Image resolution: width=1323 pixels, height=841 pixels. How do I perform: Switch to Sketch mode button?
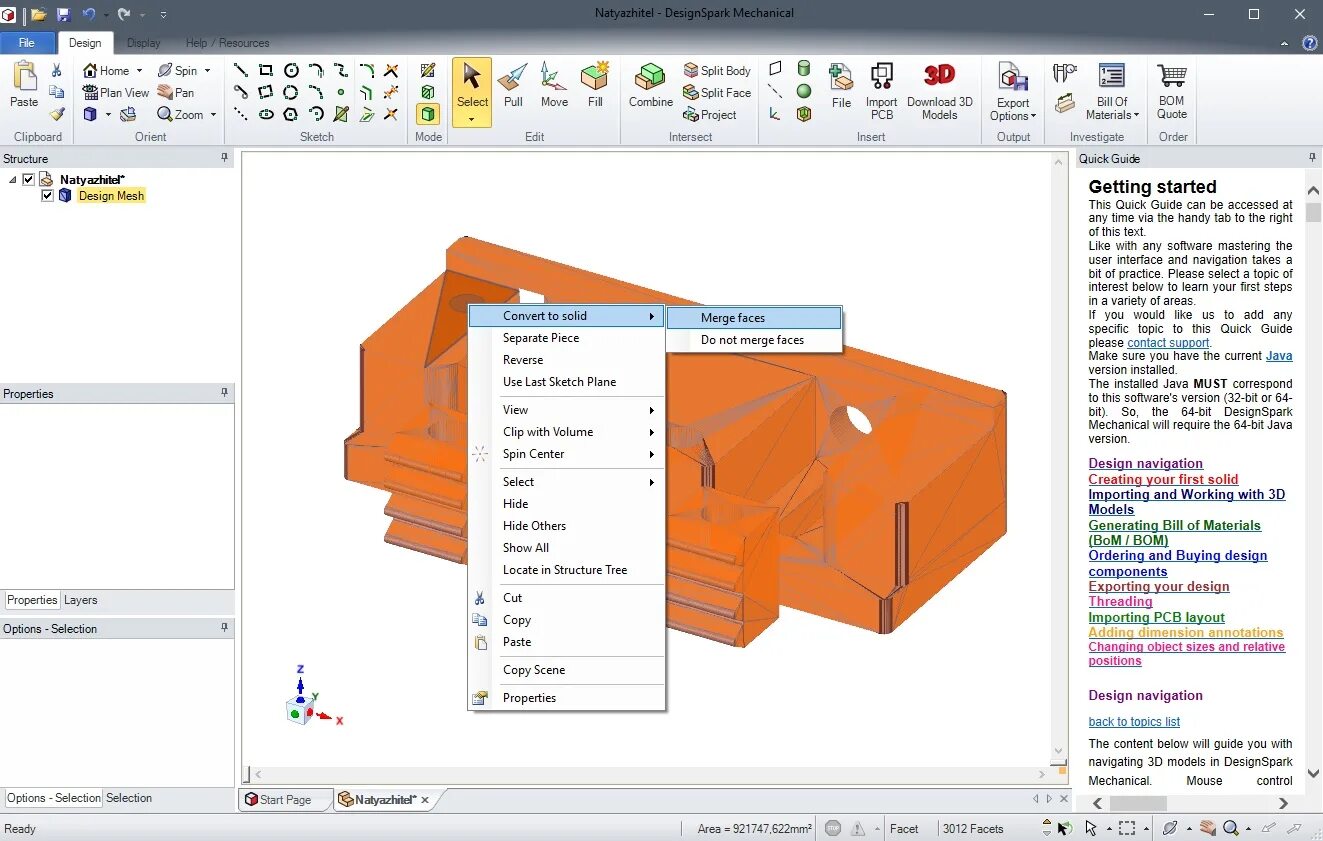click(428, 70)
